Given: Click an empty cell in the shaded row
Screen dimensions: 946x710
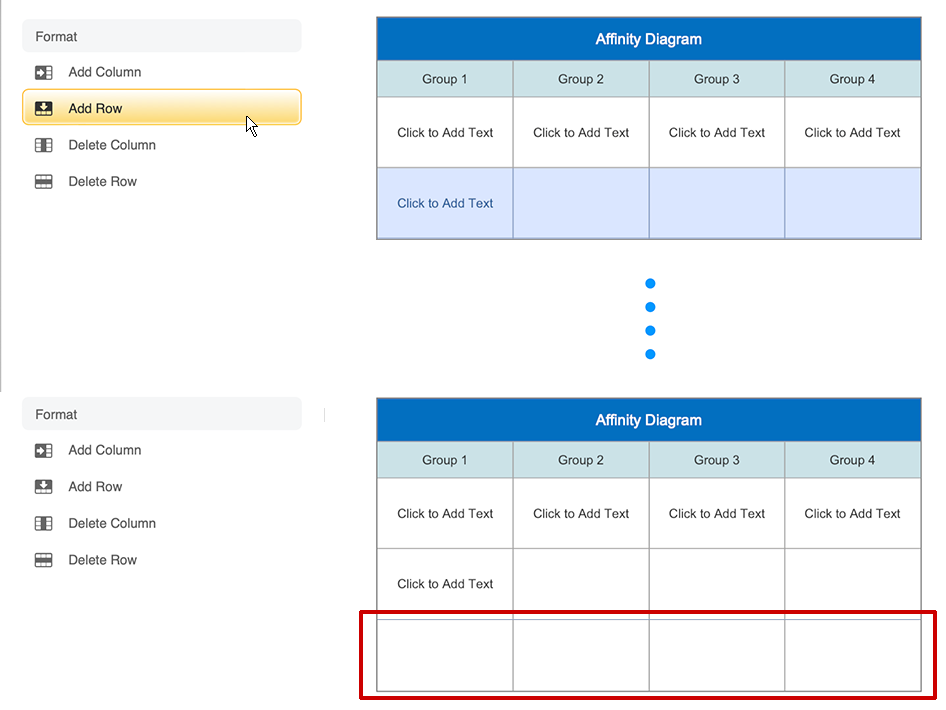Looking at the screenshot, I should 716,203.
